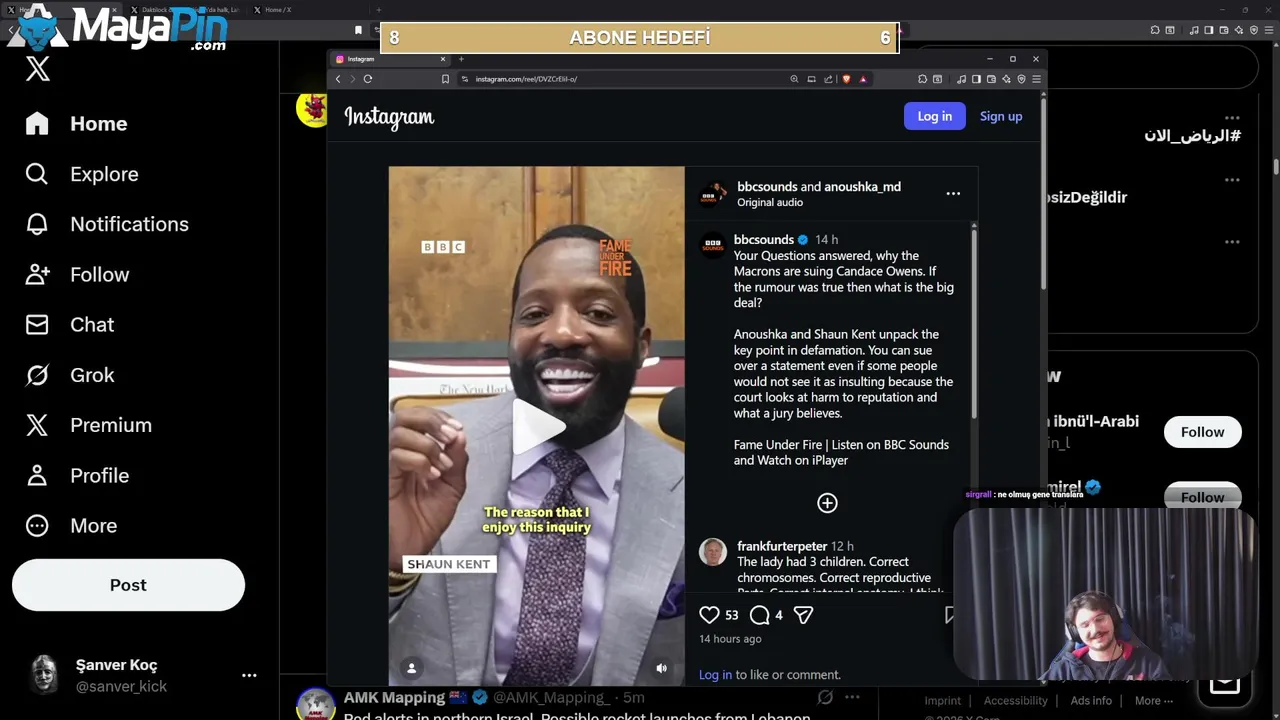Open the hamburger menu in Instagram window
Image resolution: width=1280 pixels, height=720 pixels.
[1036, 79]
